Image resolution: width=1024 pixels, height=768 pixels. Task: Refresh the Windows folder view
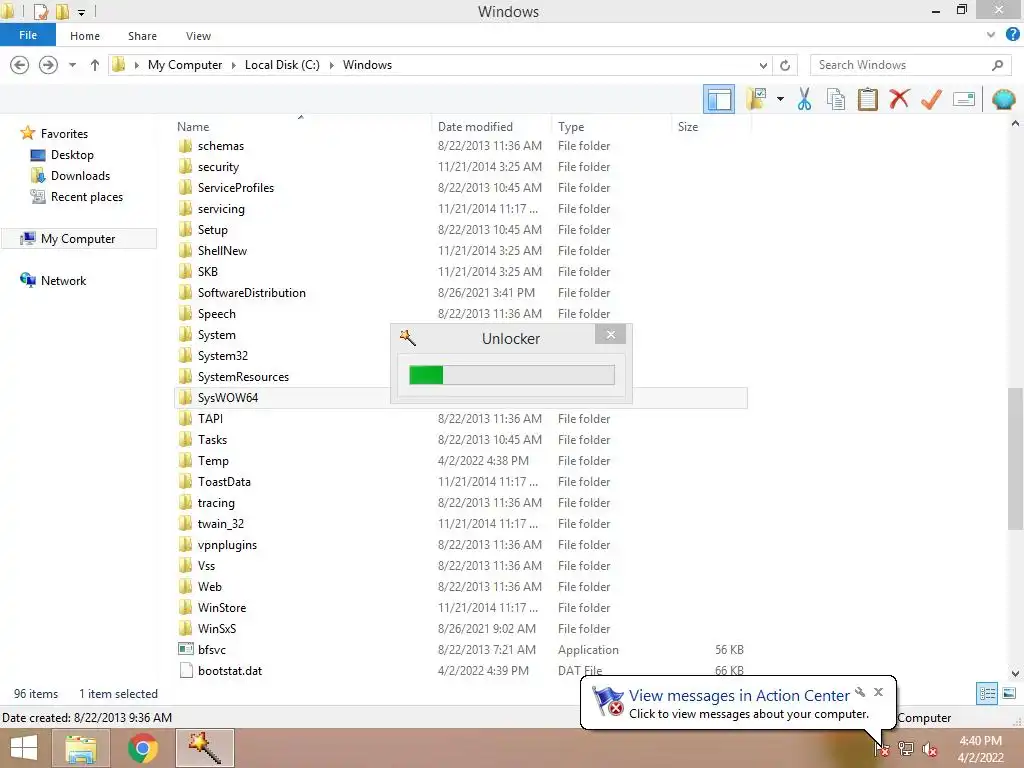(x=785, y=65)
